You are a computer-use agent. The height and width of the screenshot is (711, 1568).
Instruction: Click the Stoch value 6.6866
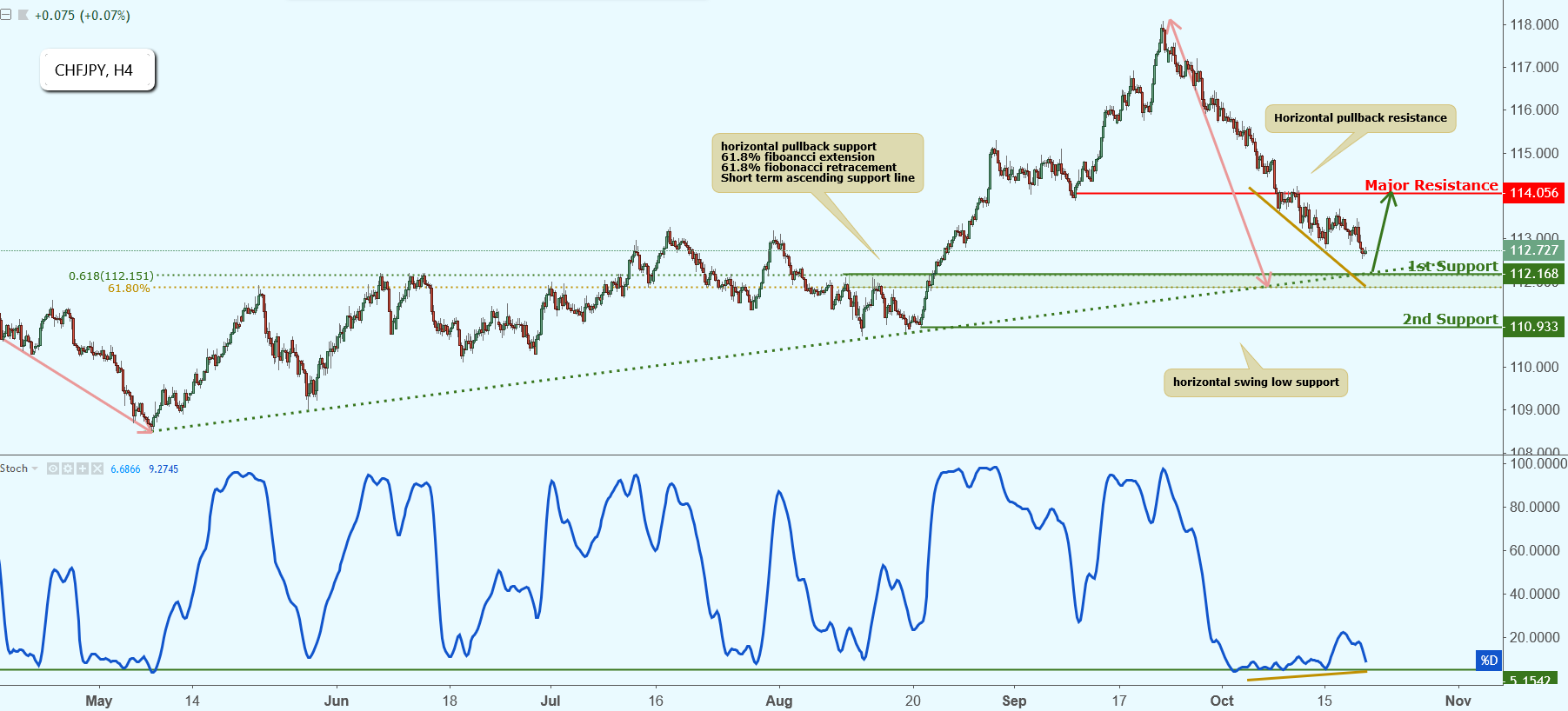pos(125,469)
